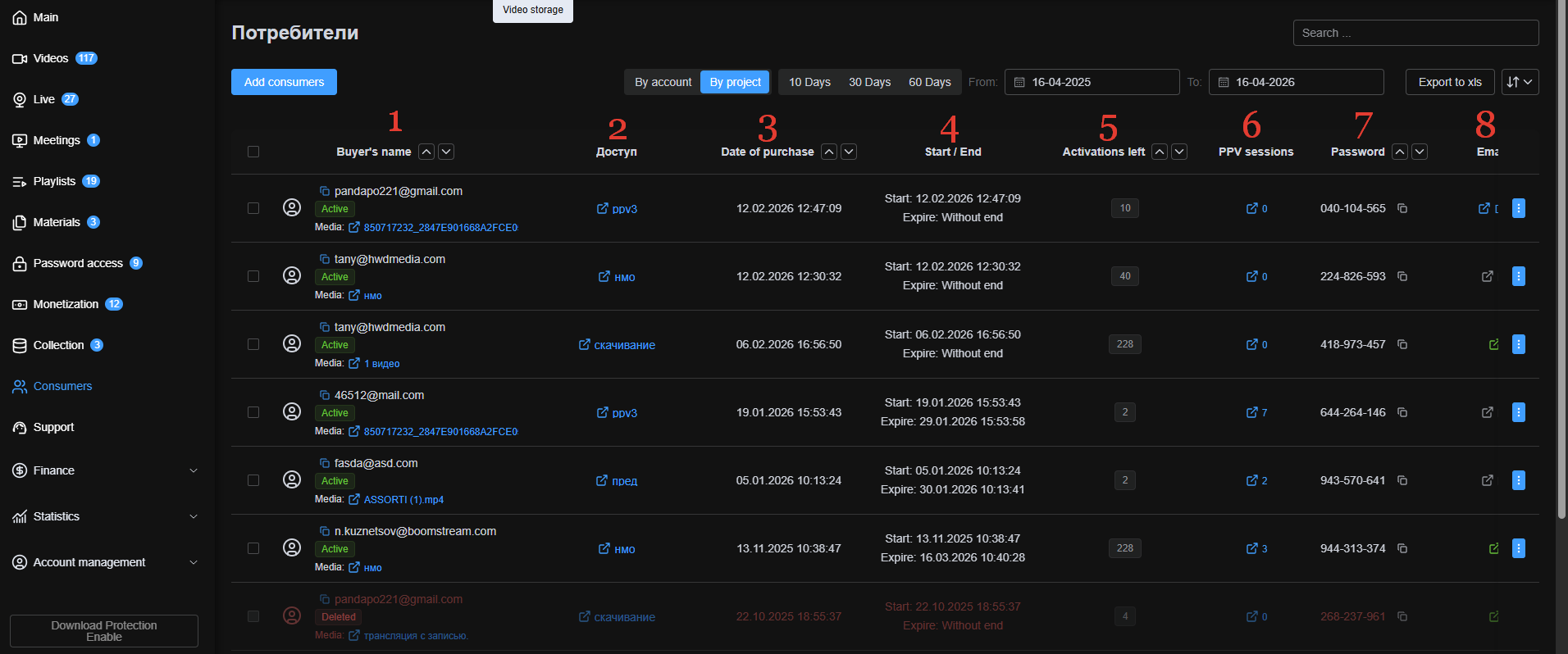The height and width of the screenshot is (654, 1568).
Task: Open Monetization section
Action: coord(67,304)
